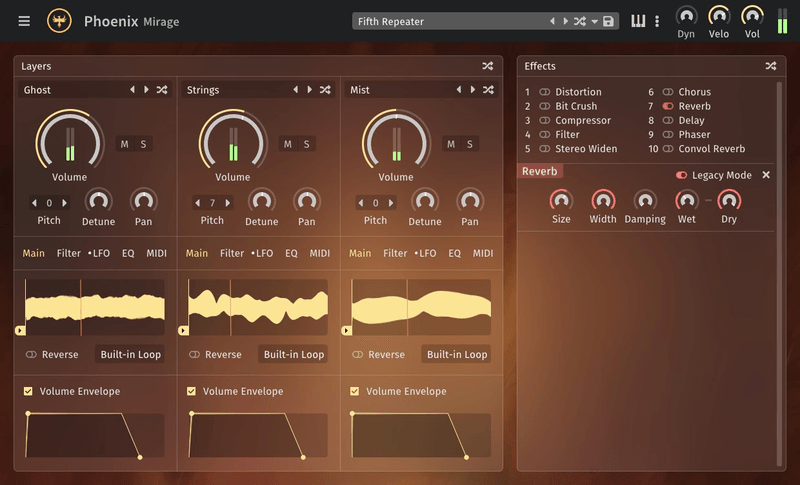Enable the Chorus effect toggle
This screenshot has height=485, width=800.
pos(668,92)
